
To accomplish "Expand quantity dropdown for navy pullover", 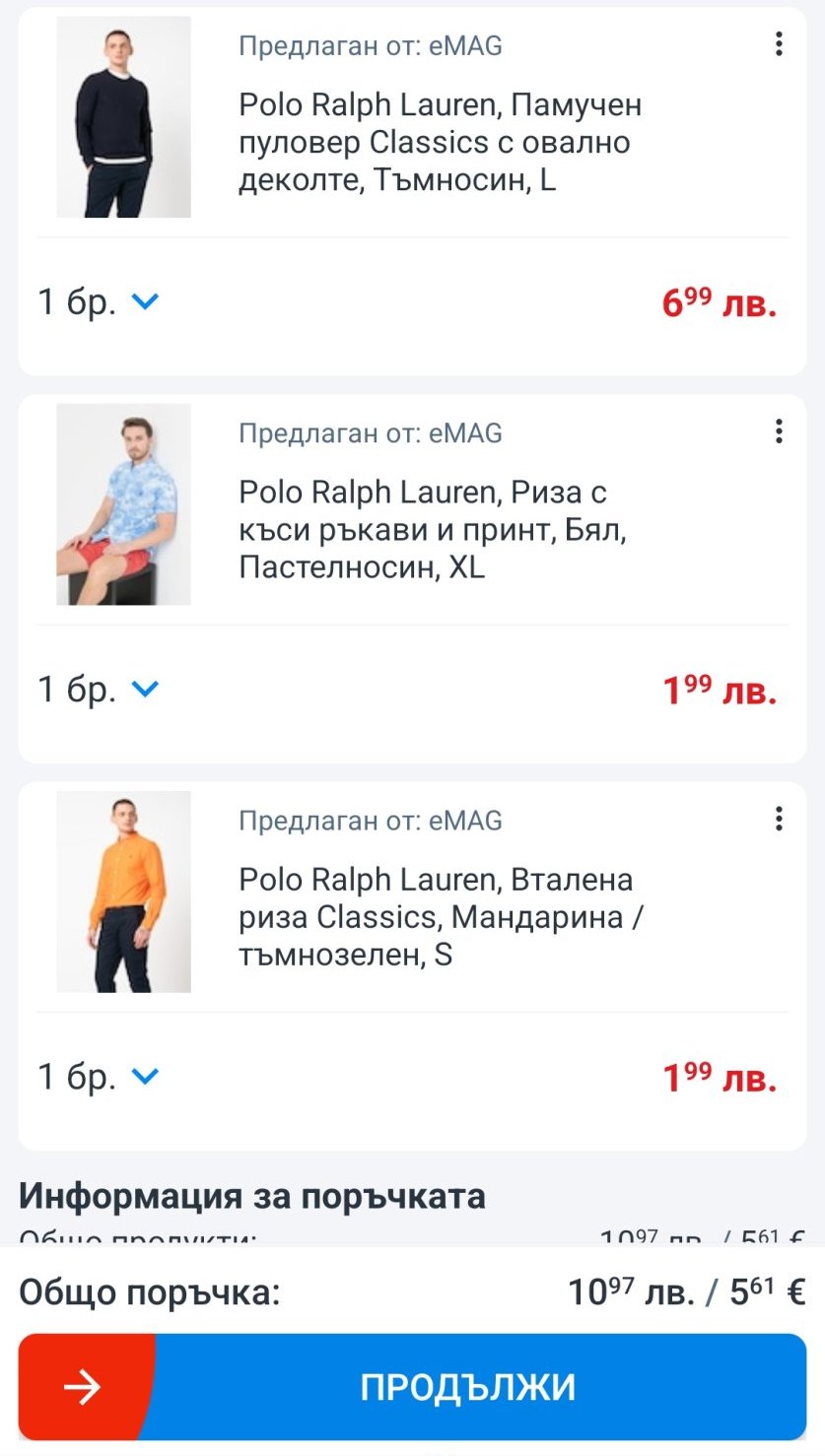I will tap(145, 301).
